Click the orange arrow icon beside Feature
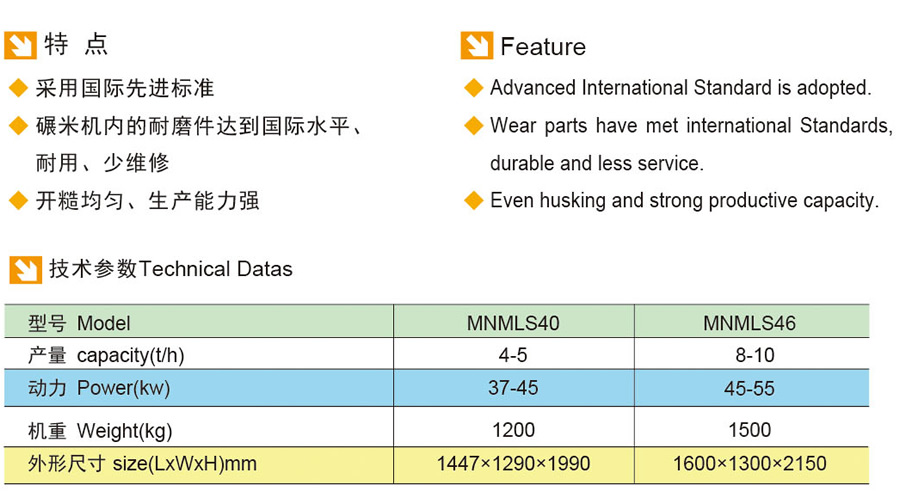The width and height of the screenshot is (900, 504). tap(476, 46)
